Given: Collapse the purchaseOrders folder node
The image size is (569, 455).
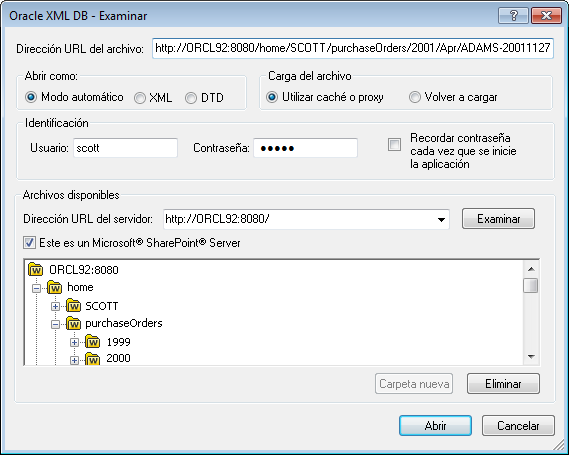Looking at the screenshot, I should tap(55, 324).
